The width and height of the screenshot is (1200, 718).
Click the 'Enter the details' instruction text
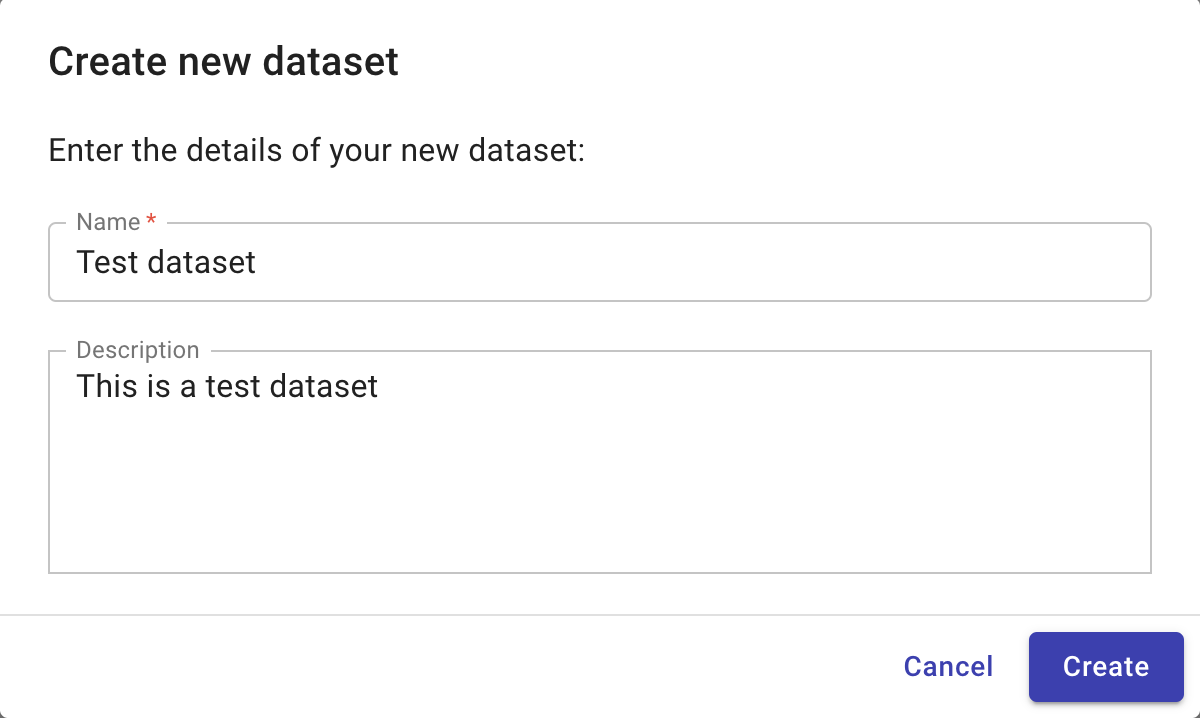pos(316,150)
